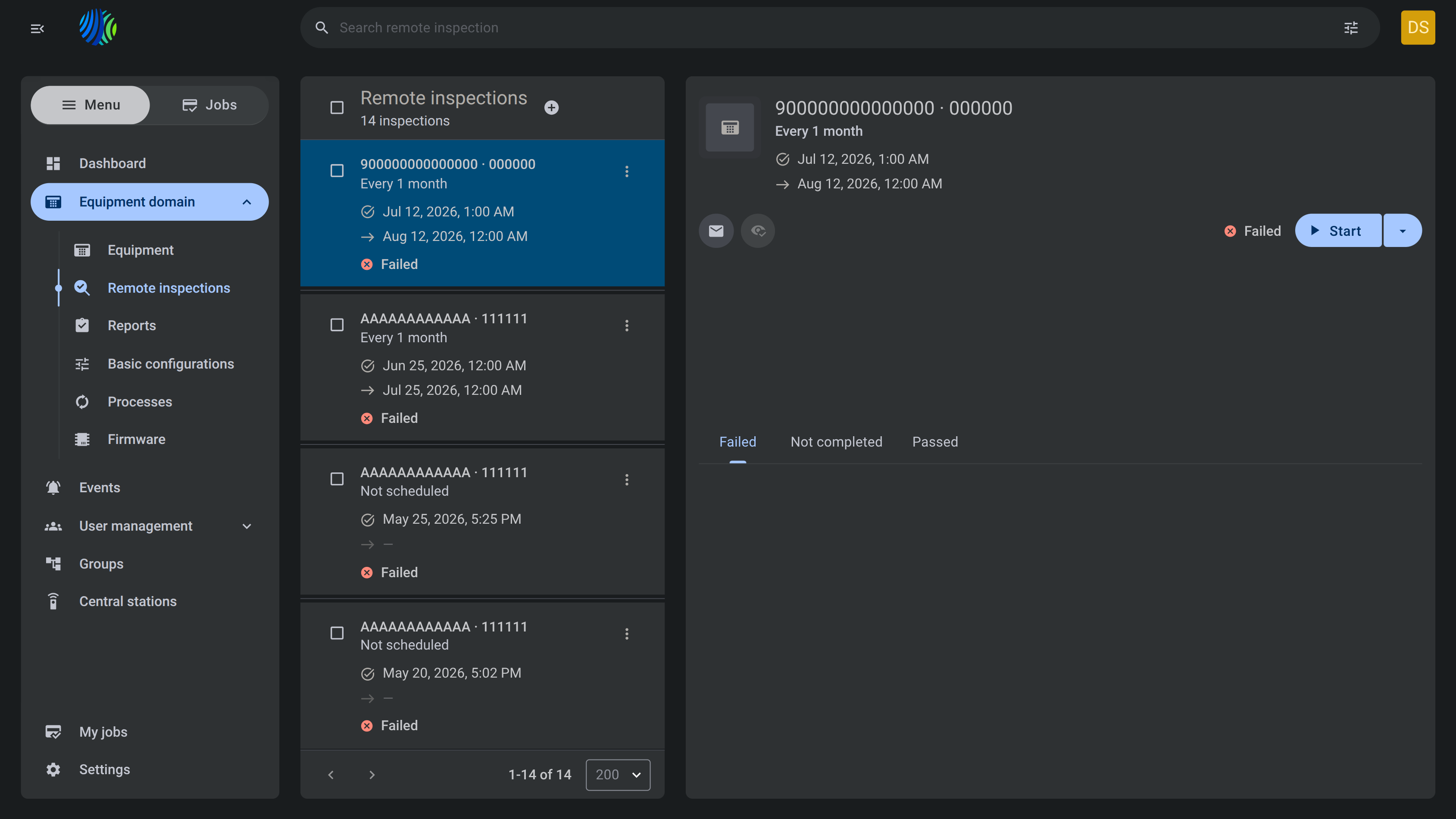Open the Start button dropdown arrow
The image size is (1456, 819).
click(1403, 231)
